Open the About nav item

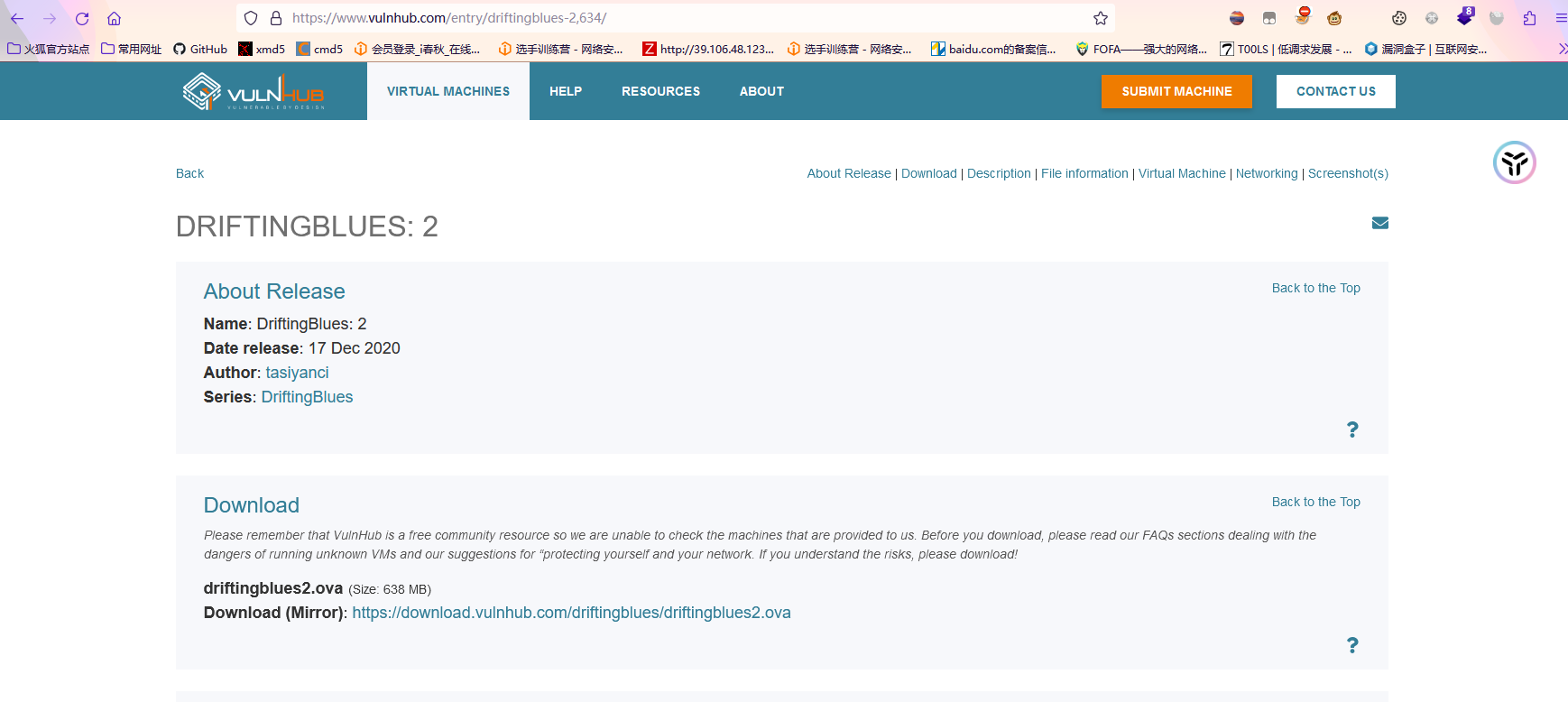[761, 91]
